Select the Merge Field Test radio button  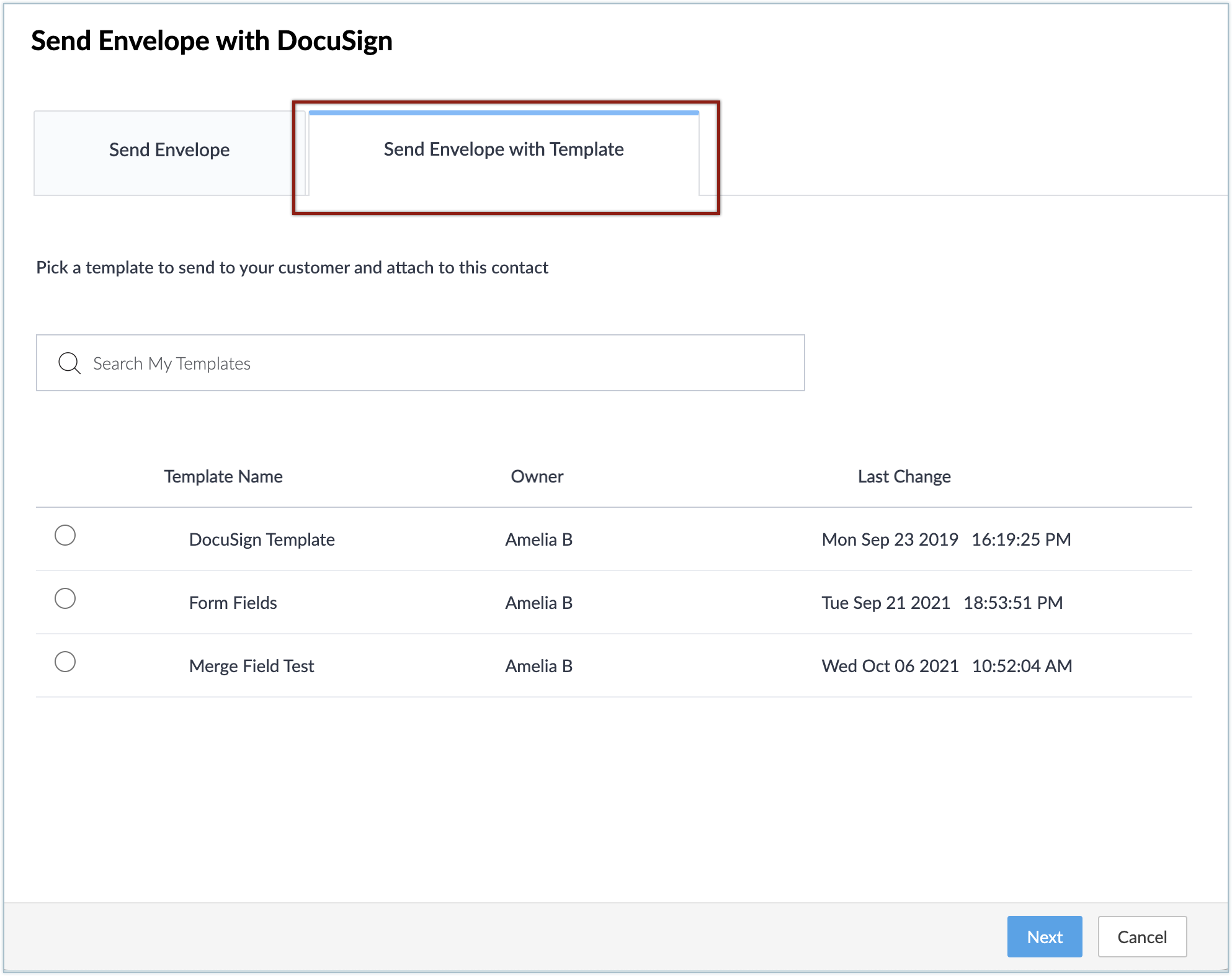point(65,662)
